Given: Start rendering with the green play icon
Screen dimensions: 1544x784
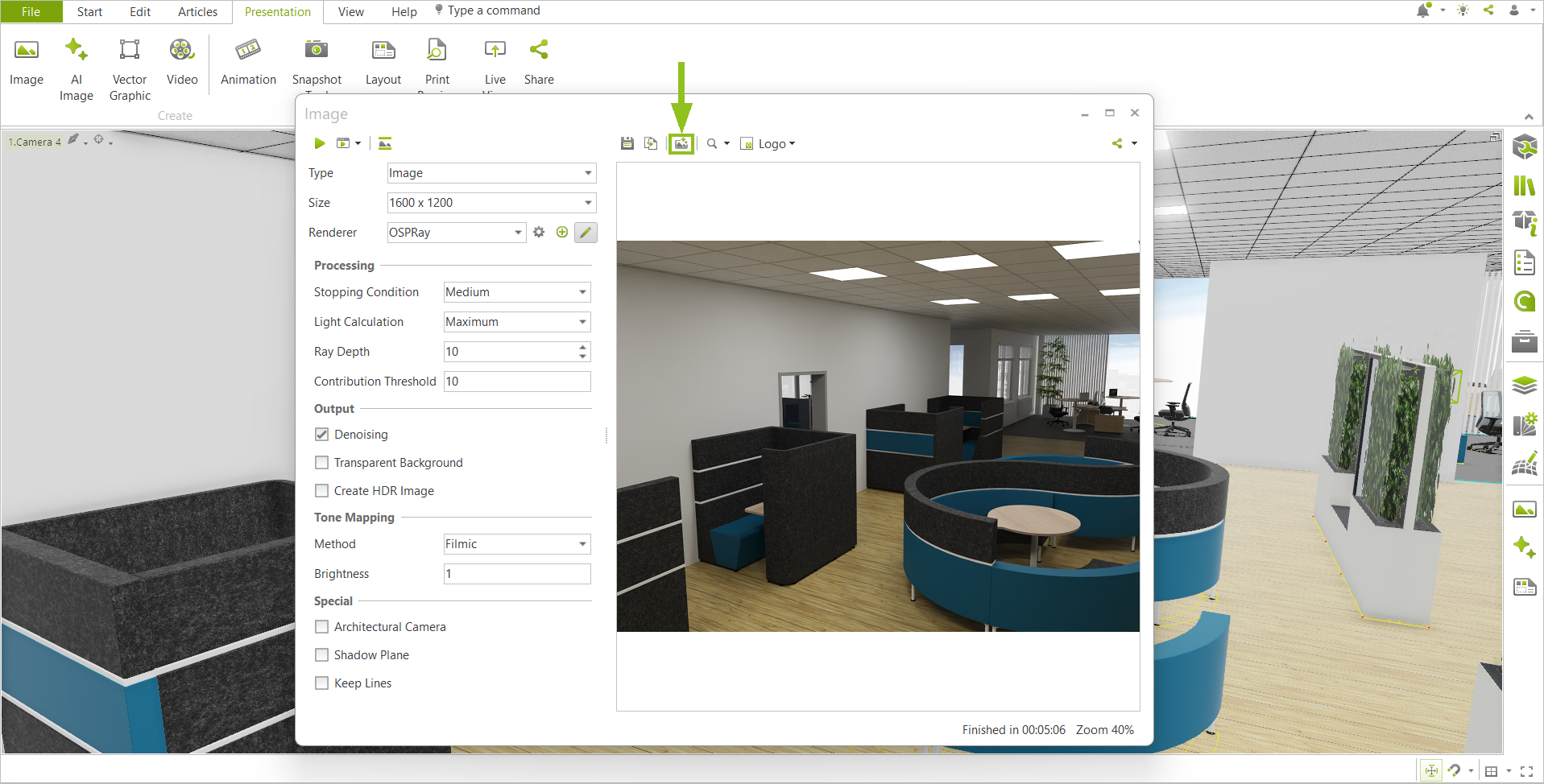Looking at the screenshot, I should click(x=320, y=143).
